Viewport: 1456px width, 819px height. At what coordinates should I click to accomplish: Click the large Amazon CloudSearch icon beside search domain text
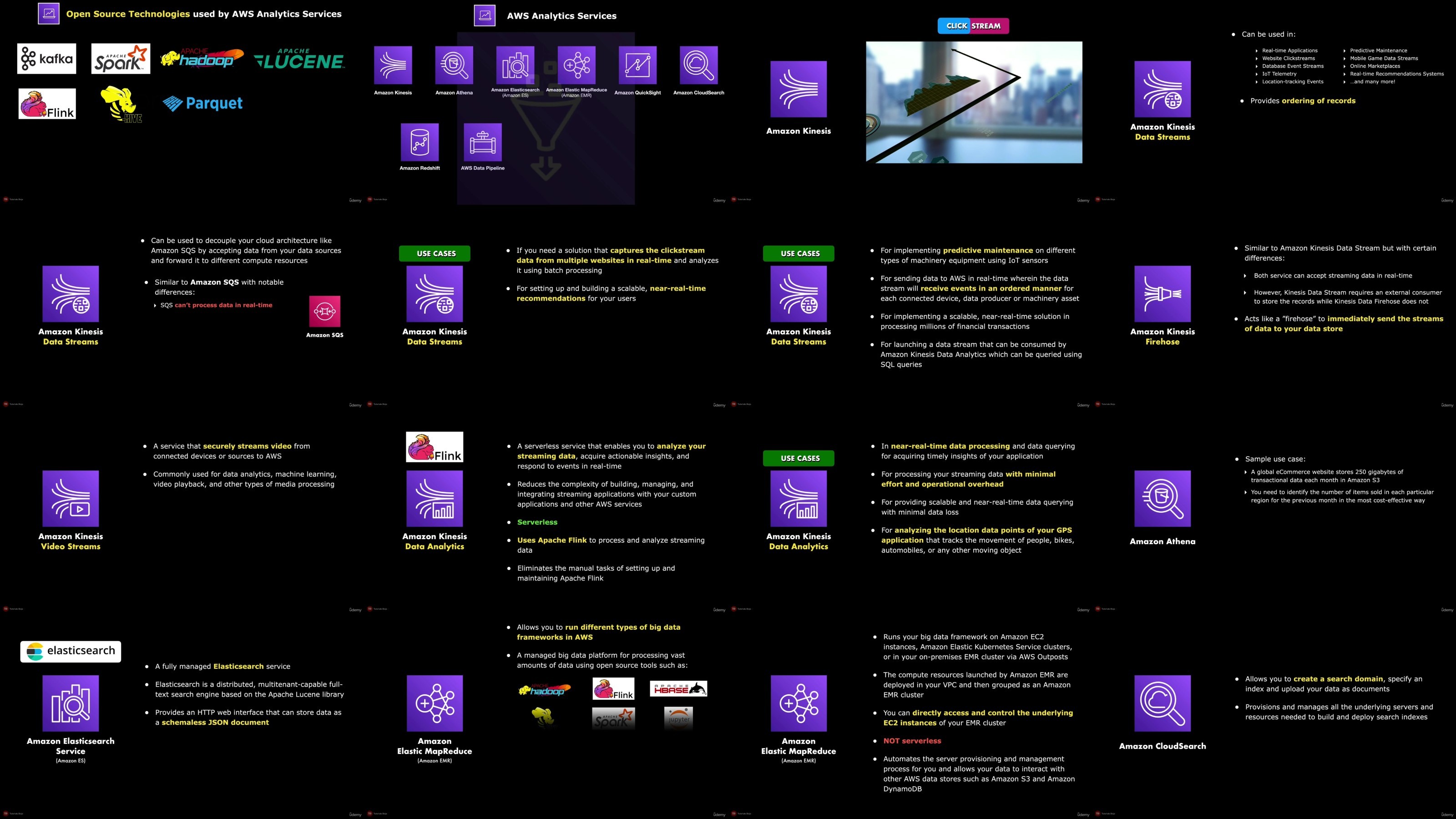[1163, 703]
